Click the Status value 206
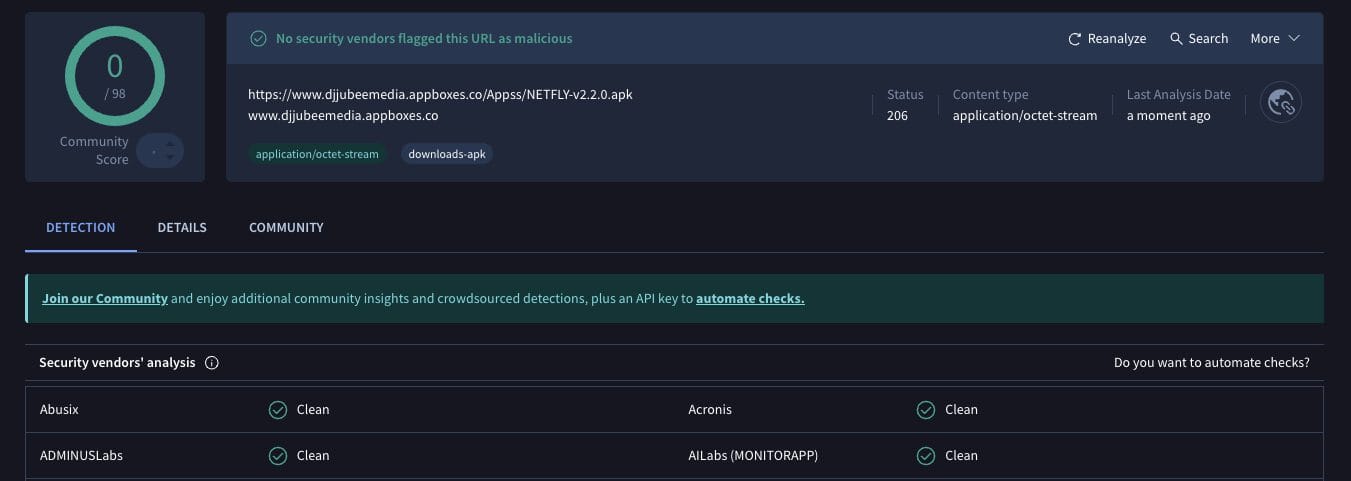1351x481 pixels. (x=897, y=115)
